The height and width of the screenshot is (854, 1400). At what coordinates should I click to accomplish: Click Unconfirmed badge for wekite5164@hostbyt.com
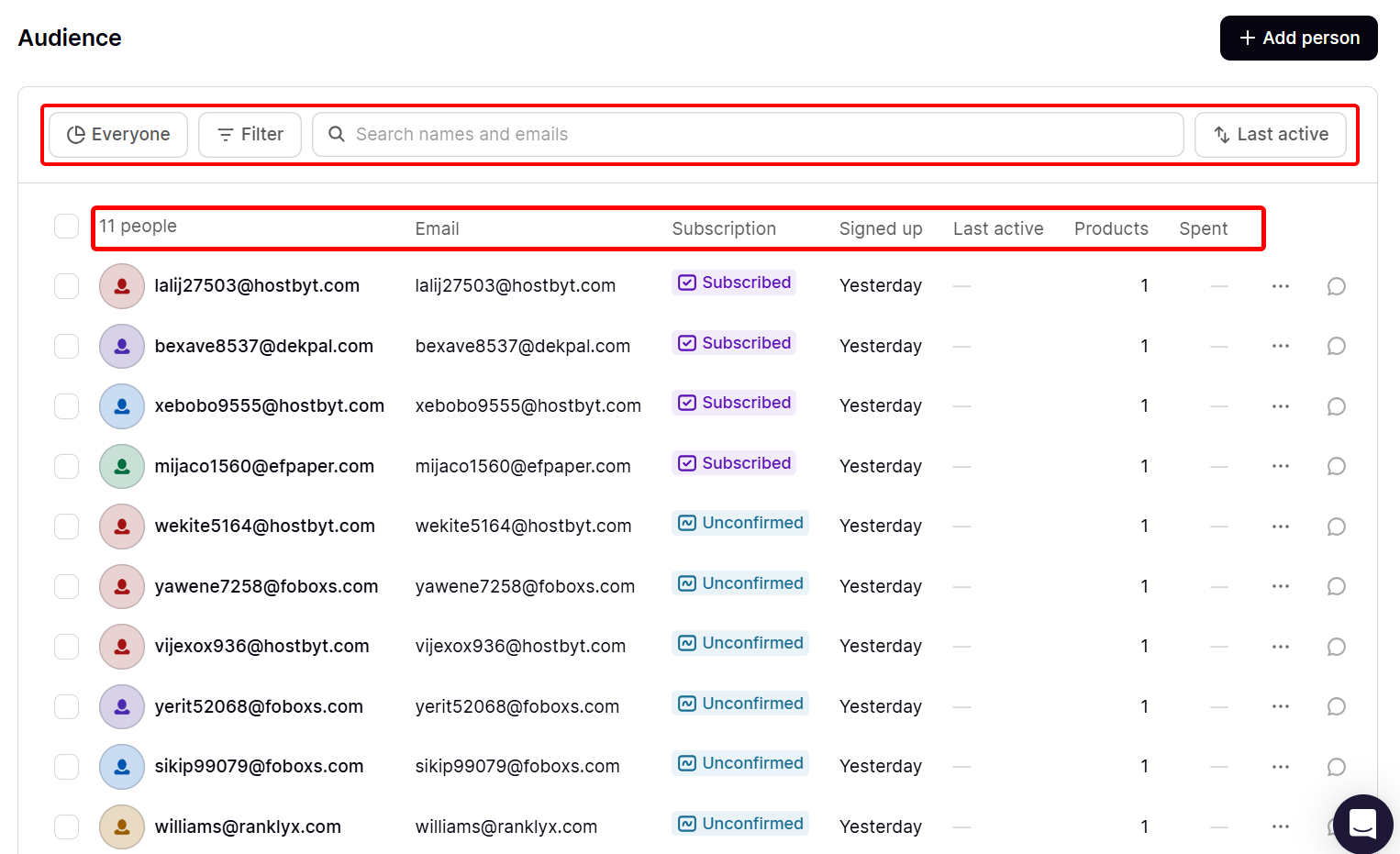coord(740,523)
